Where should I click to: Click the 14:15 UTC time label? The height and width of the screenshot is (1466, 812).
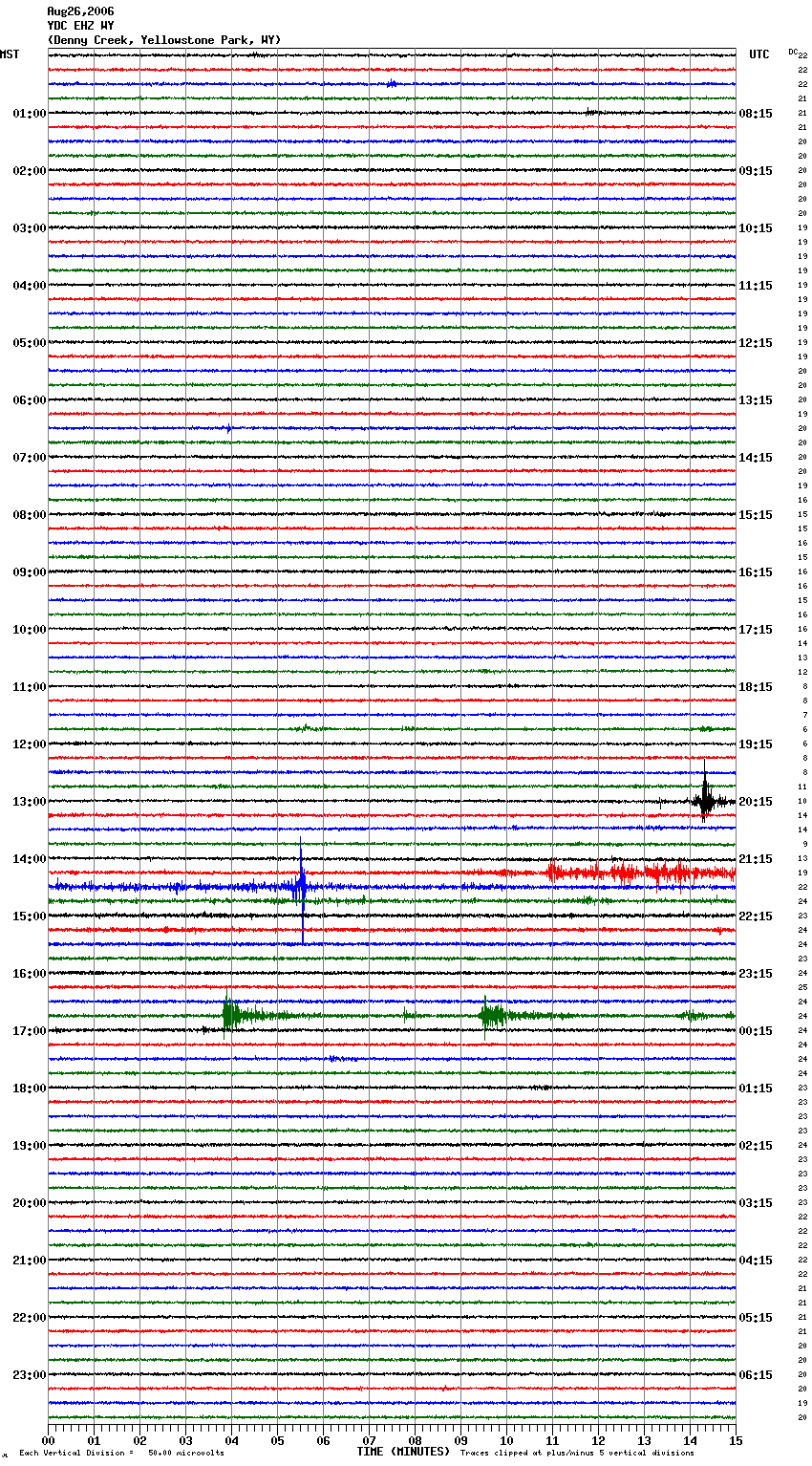click(x=756, y=458)
